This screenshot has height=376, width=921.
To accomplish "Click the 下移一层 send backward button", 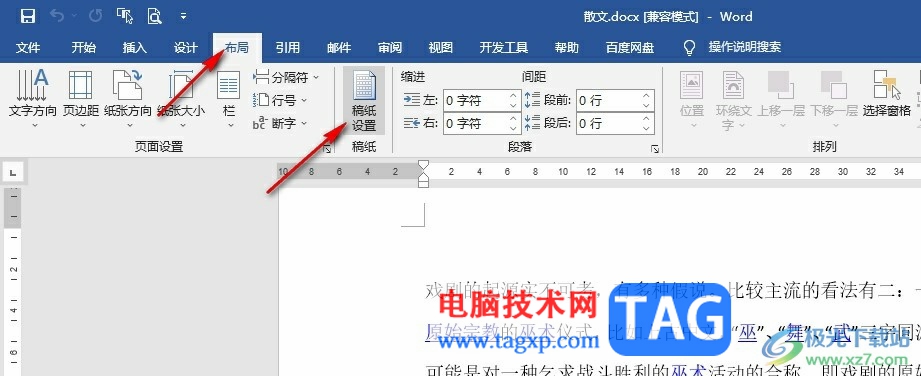I will click(833, 99).
